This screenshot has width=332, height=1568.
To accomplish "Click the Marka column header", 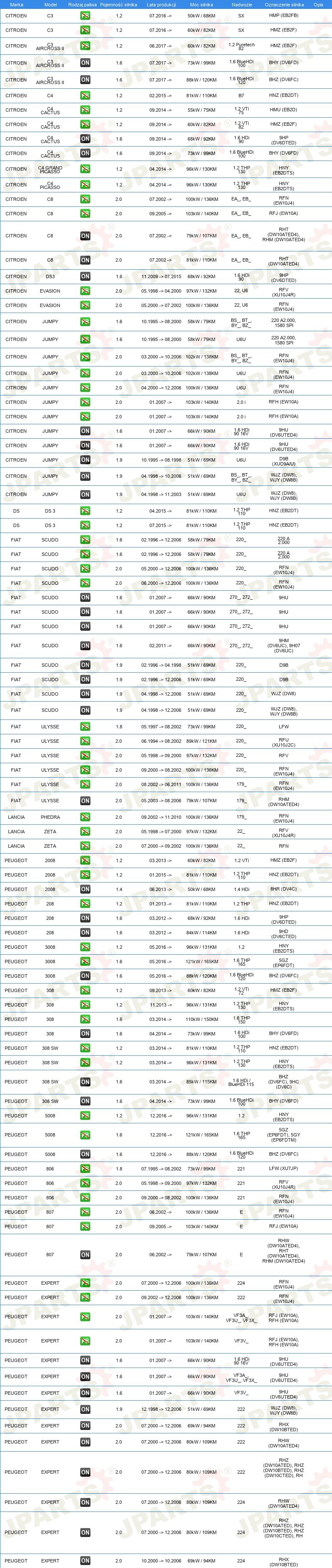I will tap(17, 4).
